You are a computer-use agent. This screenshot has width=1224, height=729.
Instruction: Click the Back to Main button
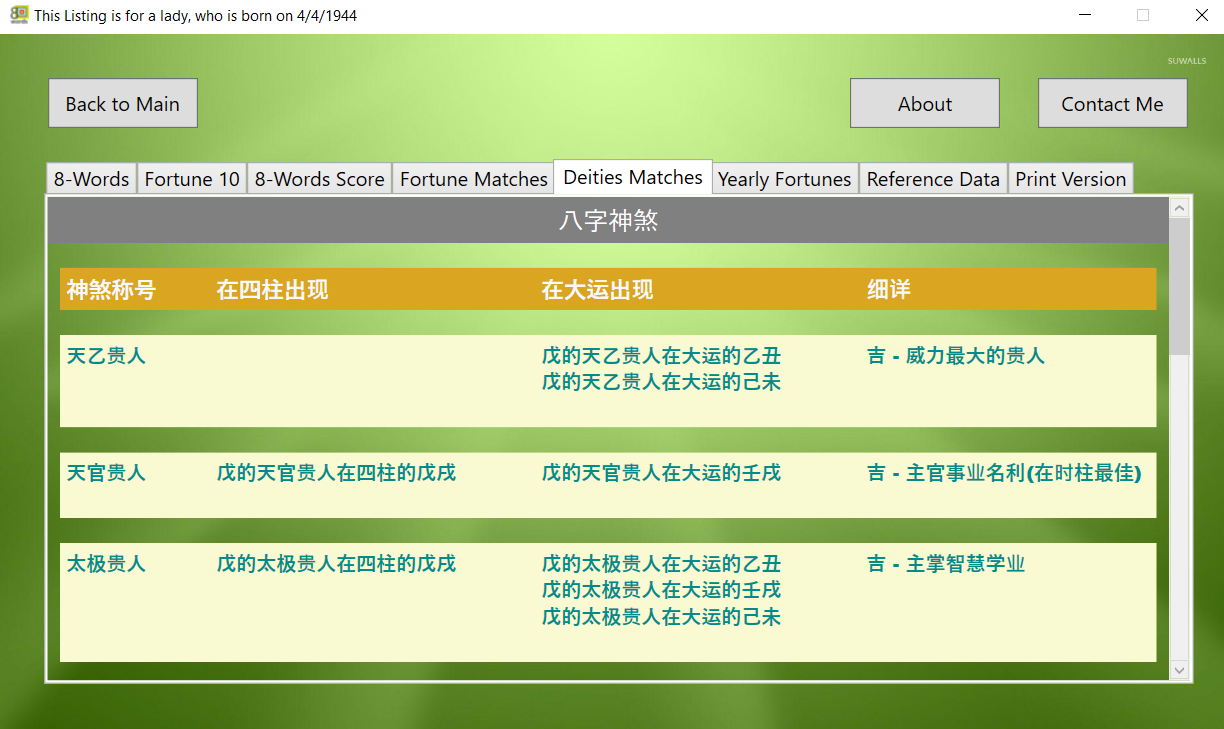click(123, 104)
